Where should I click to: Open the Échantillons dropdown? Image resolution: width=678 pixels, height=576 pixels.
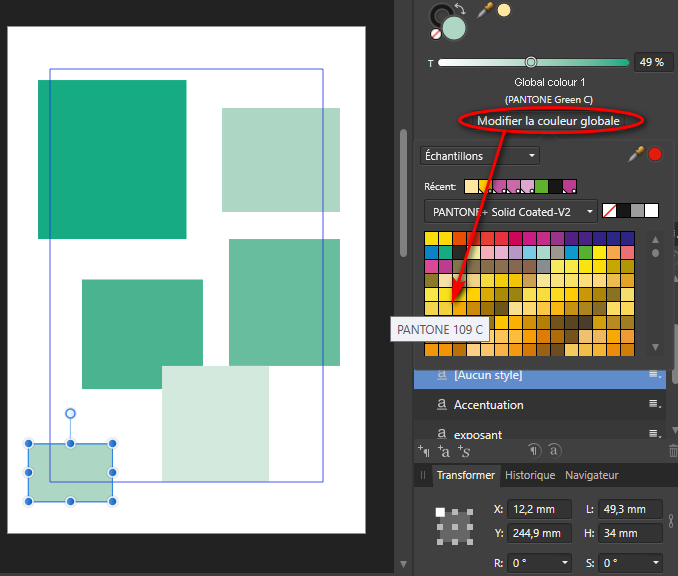click(x=480, y=156)
